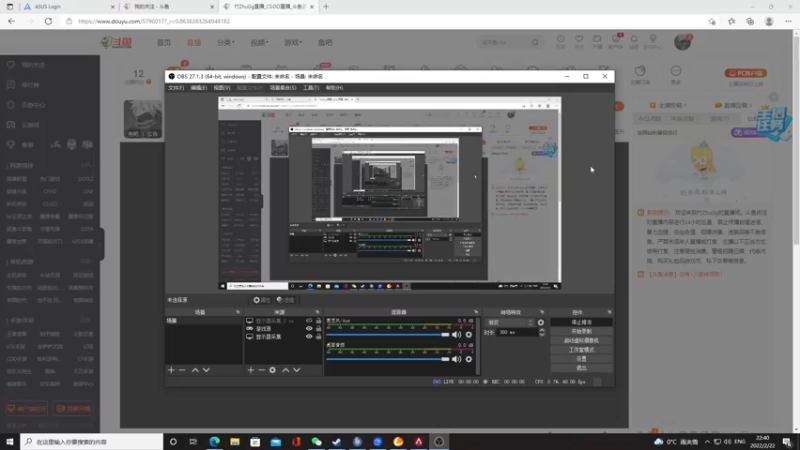
Task: Click the Douyu logo in the header
Action: coord(116,42)
